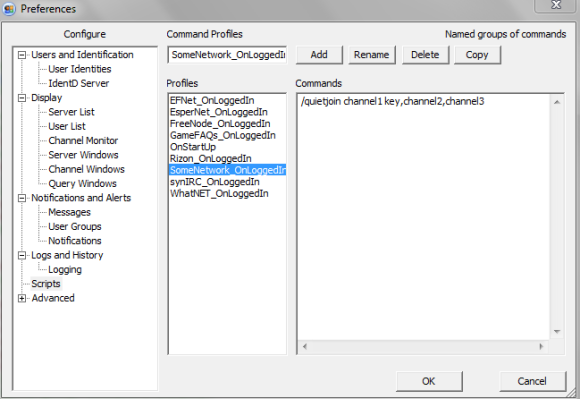Collapse the Display tree node

click(x=22, y=98)
